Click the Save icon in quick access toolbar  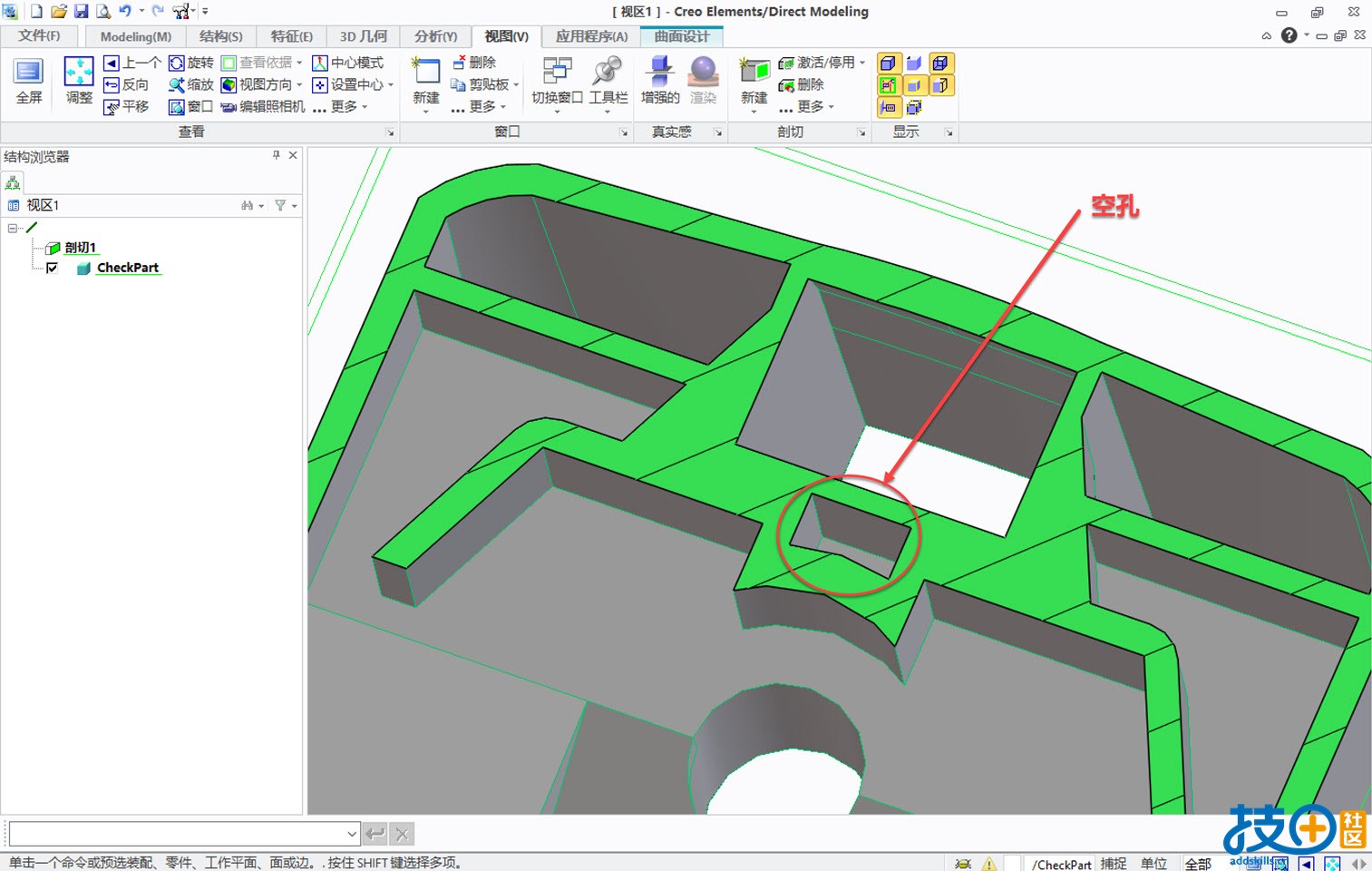click(81, 11)
